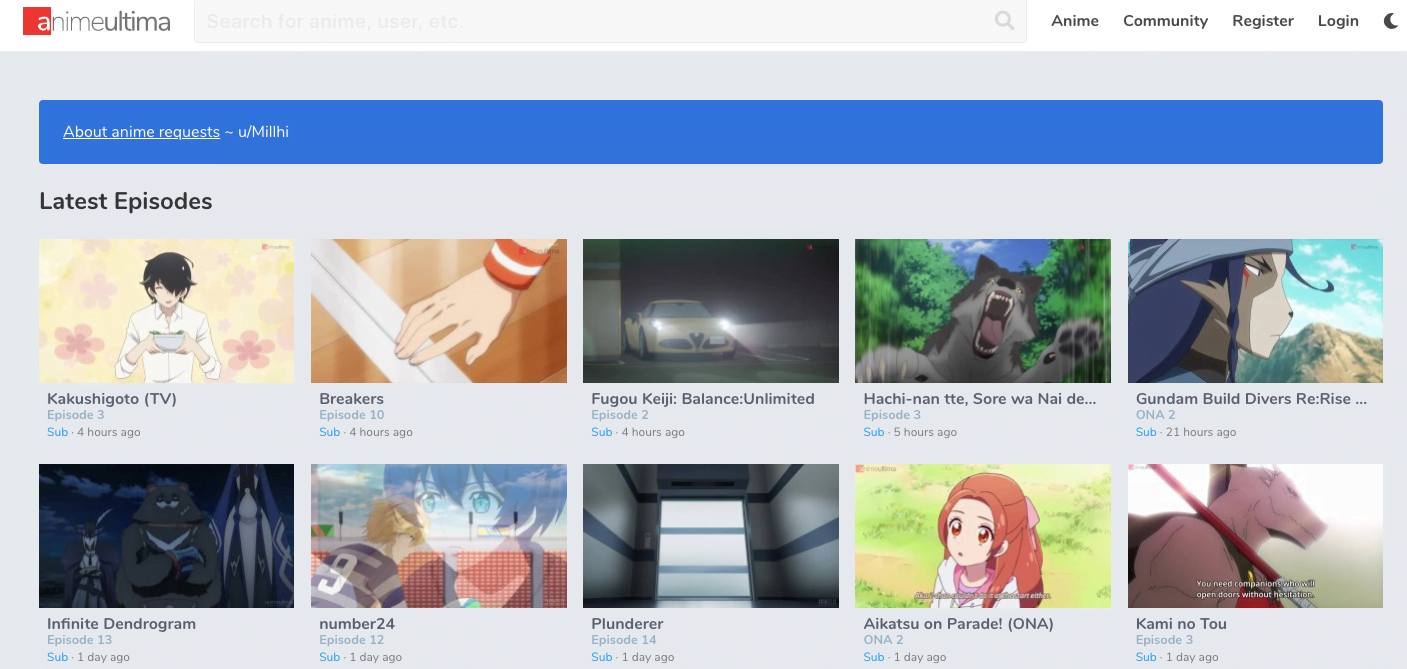The width and height of the screenshot is (1407, 669).
Task: Toggle dark mode moon icon
Action: 1391,21
